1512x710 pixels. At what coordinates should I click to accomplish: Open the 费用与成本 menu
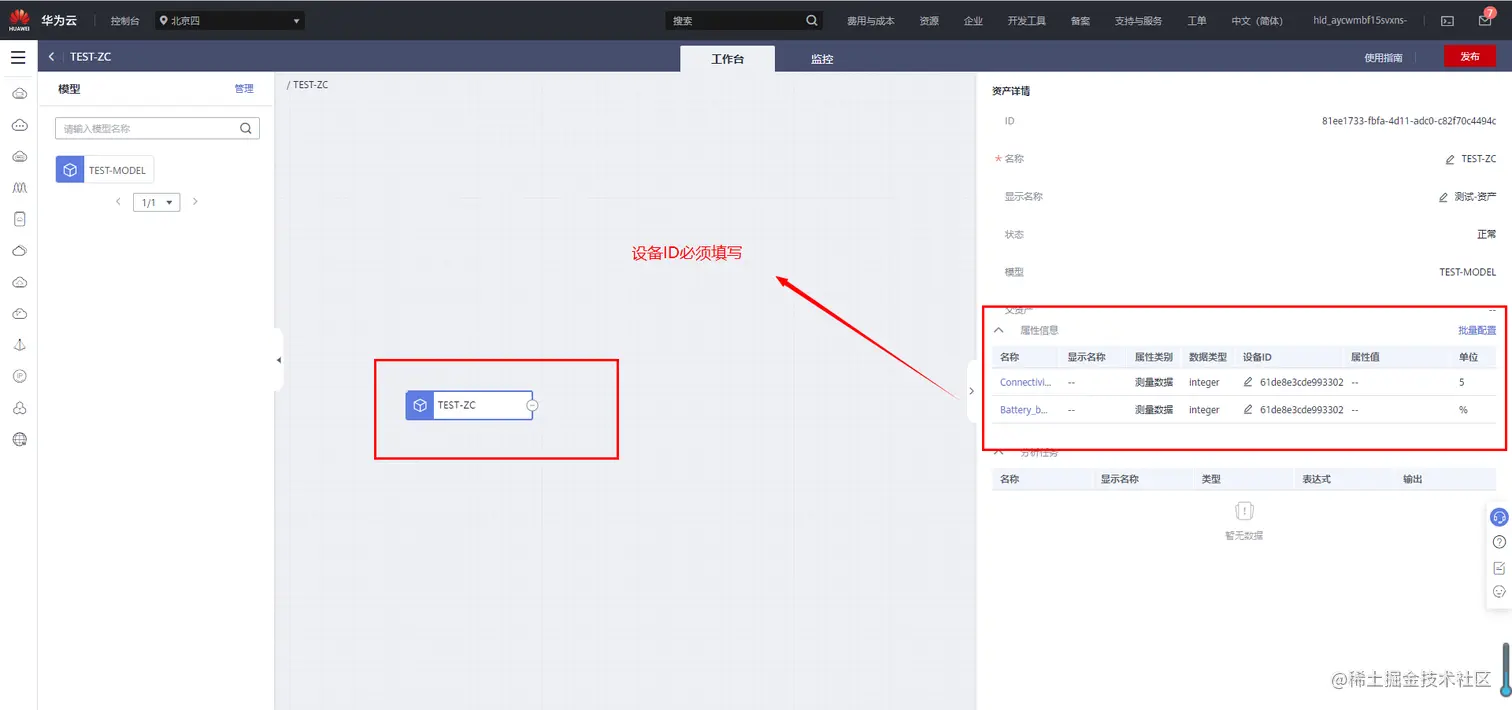tap(871, 20)
